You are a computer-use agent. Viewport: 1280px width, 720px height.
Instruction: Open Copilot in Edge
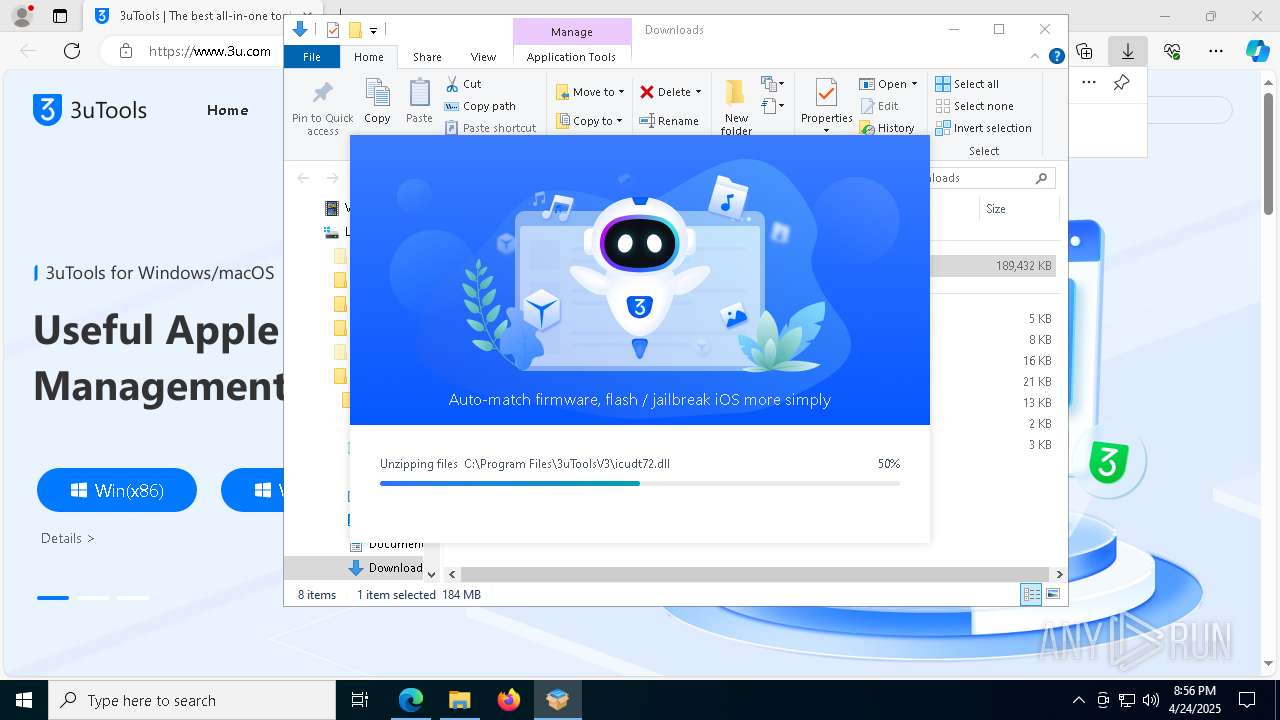(1257, 51)
